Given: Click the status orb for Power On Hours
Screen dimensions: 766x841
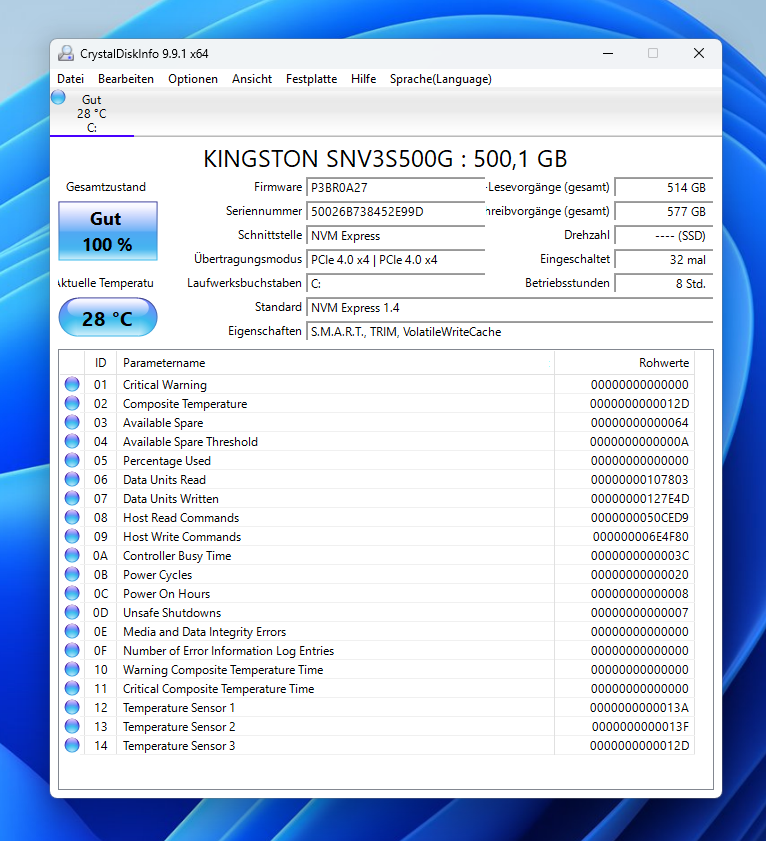Looking at the screenshot, I should pos(72,593).
